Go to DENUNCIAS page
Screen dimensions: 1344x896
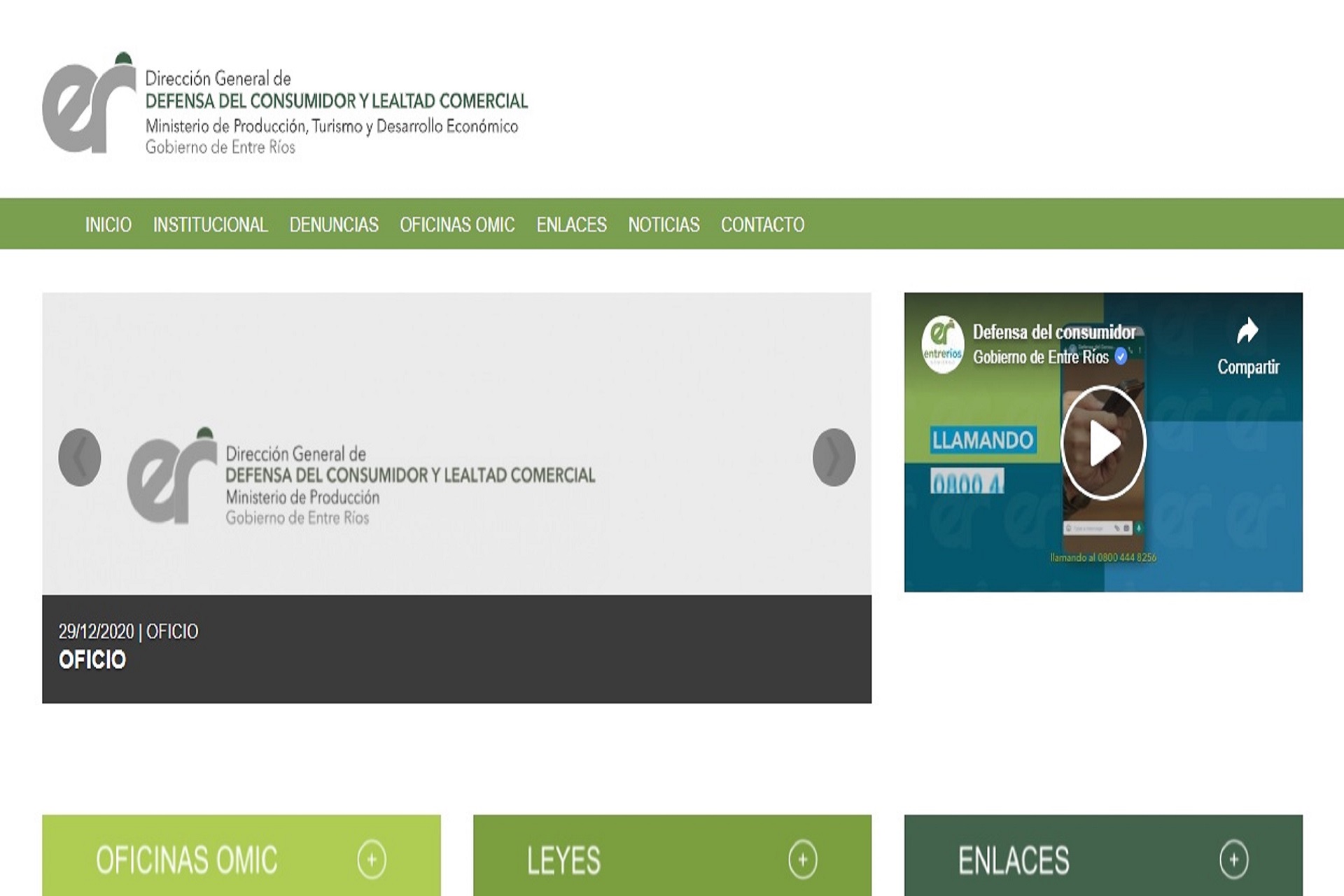pos(334,225)
